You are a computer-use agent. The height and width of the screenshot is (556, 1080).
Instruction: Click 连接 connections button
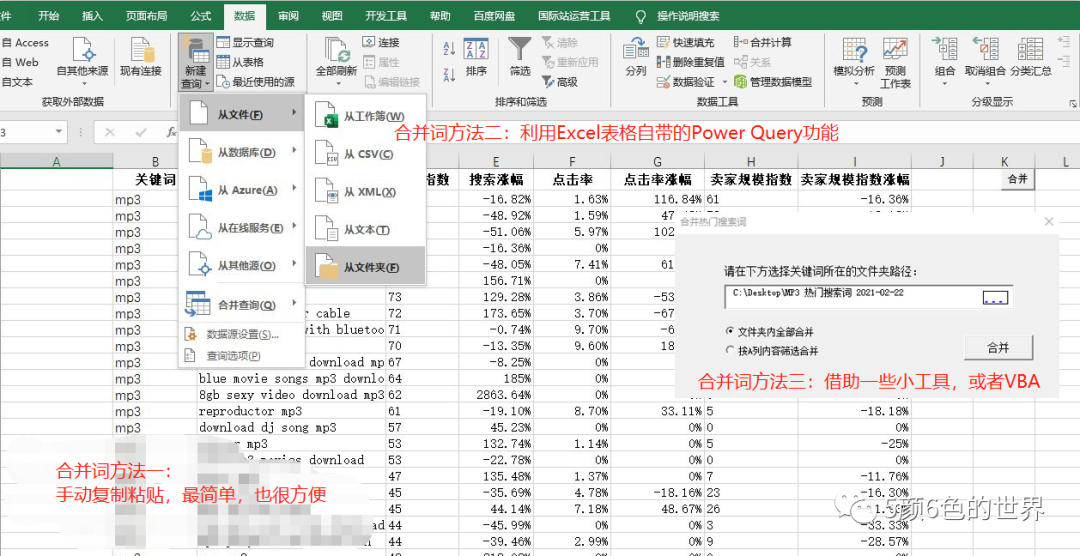click(382, 42)
